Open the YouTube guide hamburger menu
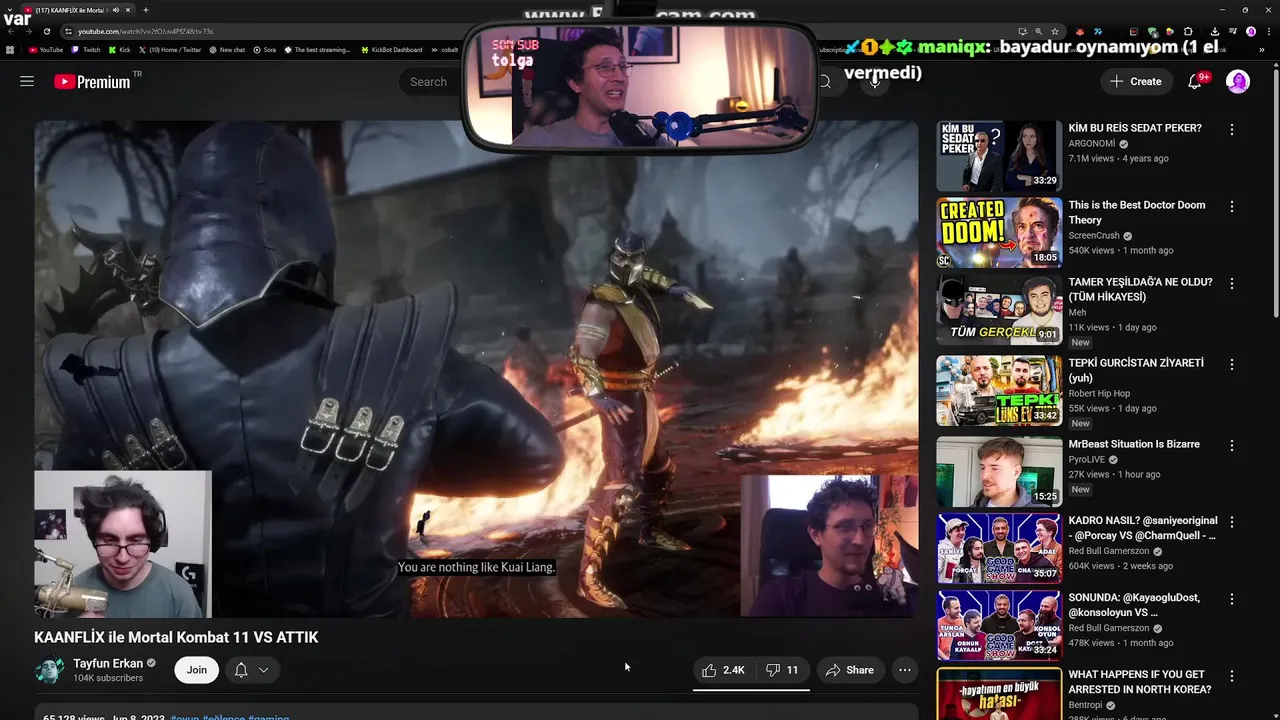The height and width of the screenshot is (720, 1280). point(27,81)
